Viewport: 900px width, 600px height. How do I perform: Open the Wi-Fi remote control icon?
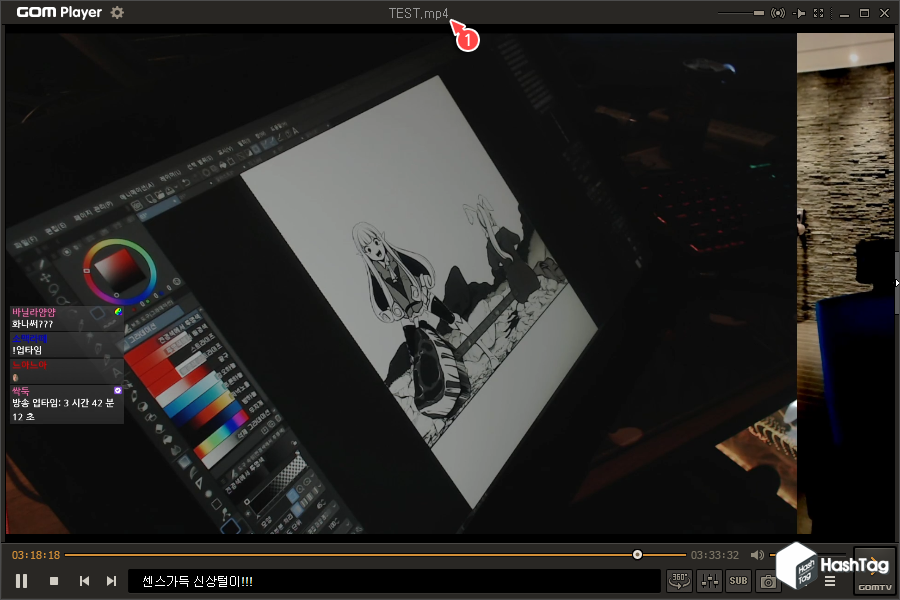778,13
